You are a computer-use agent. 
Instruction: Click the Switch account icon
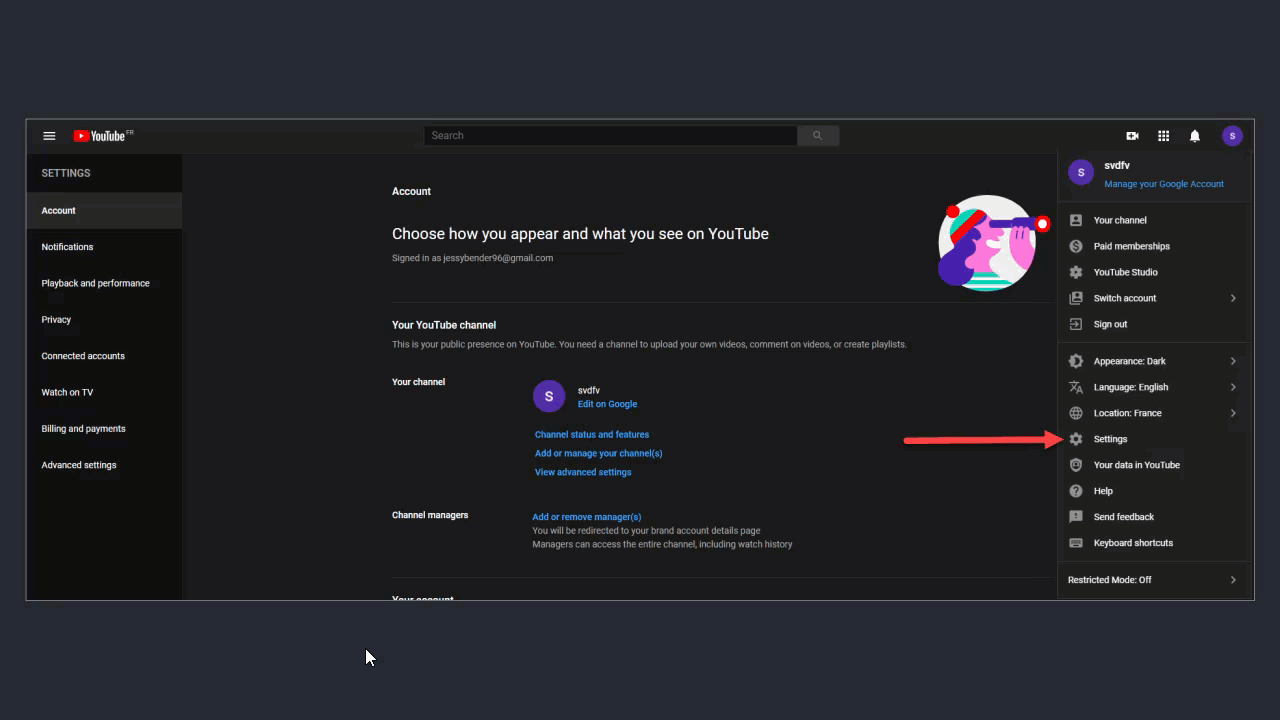tap(1076, 298)
